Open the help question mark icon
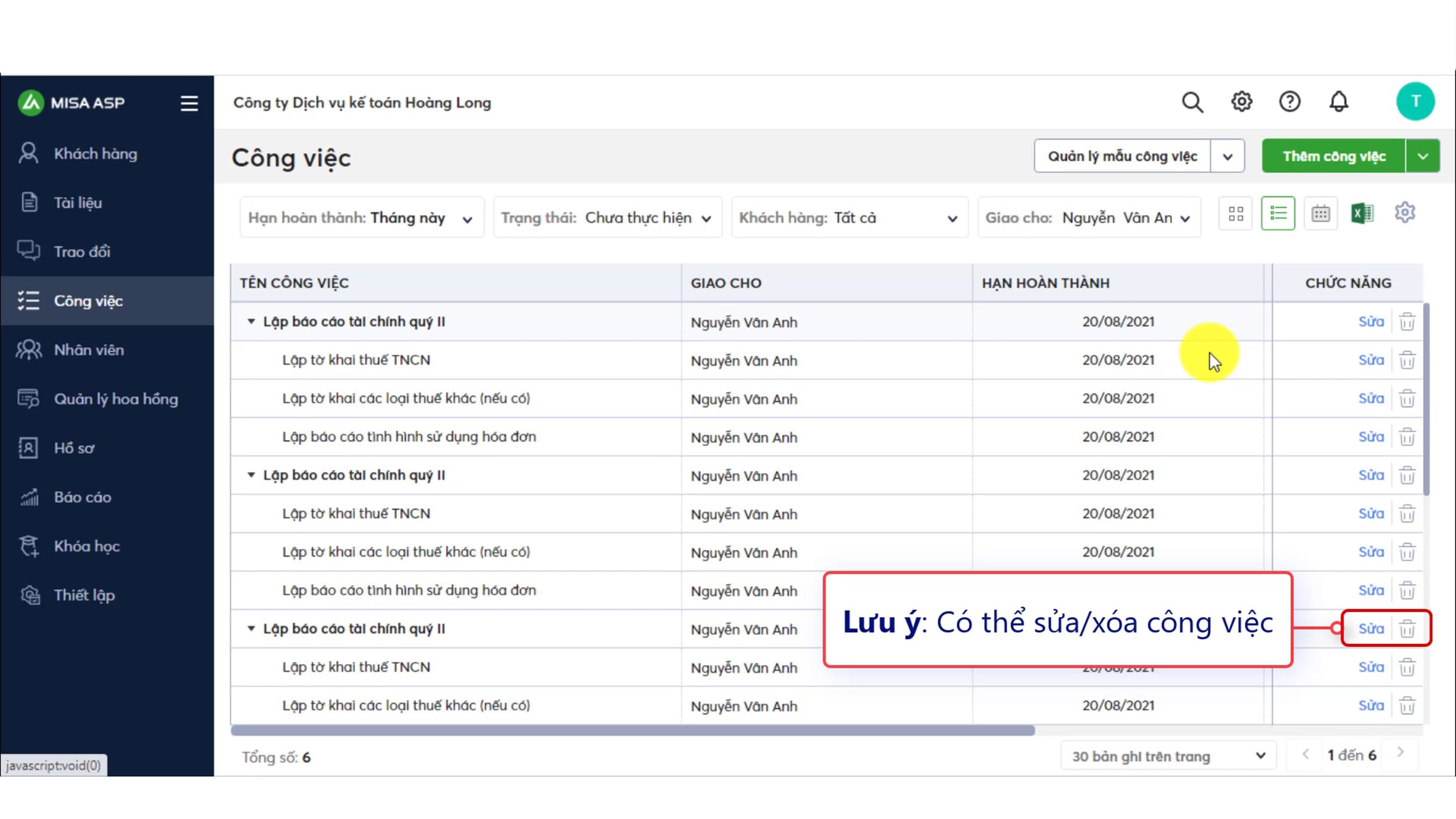This screenshot has width=1456, height=819. [1290, 101]
